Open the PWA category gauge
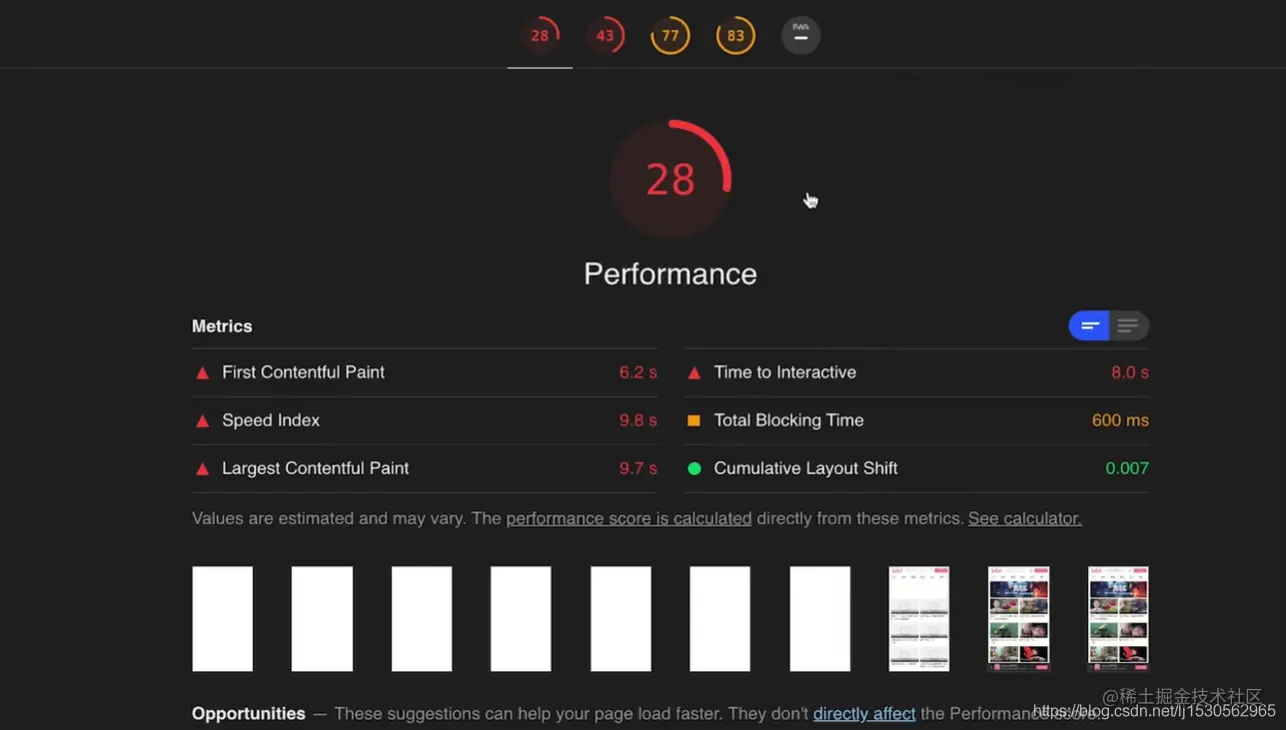The width and height of the screenshot is (1286, 730). click(x=801, y=35)
